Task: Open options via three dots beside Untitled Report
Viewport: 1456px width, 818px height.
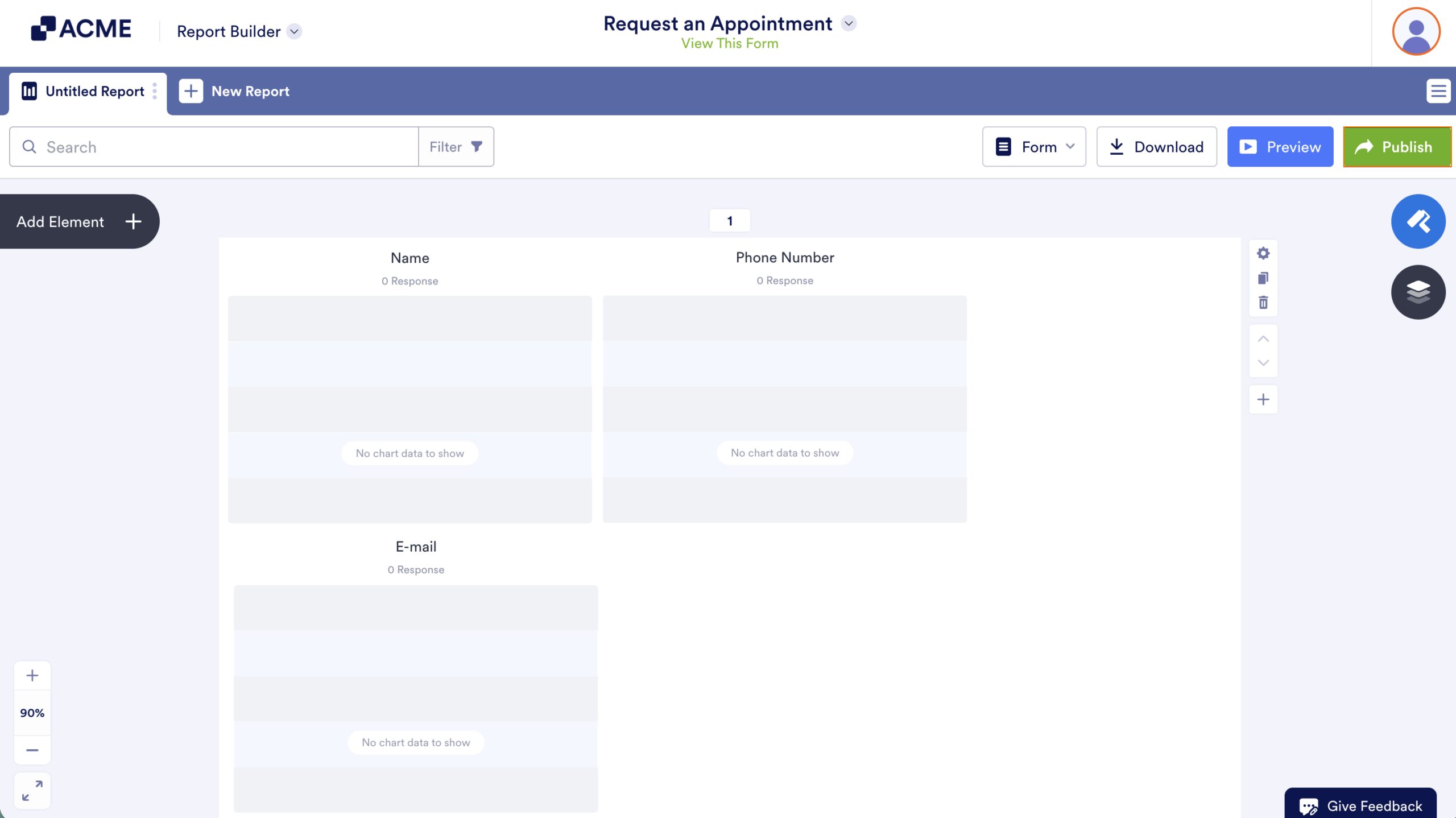Action: click(154, 91)
